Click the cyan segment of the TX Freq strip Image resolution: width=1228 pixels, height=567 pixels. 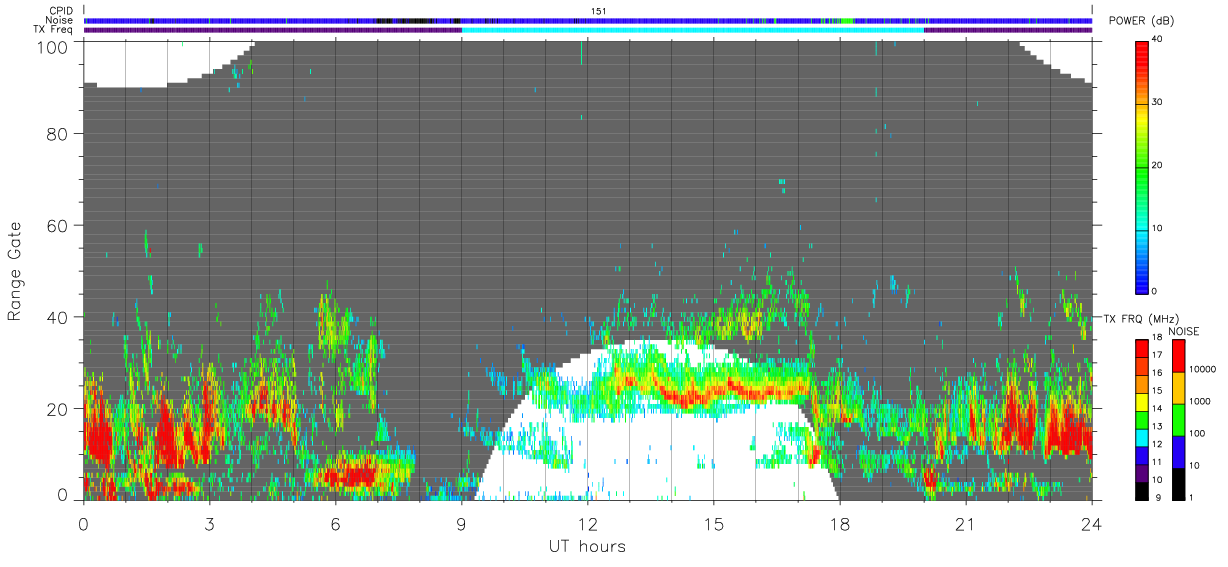(x=693, y=29)
